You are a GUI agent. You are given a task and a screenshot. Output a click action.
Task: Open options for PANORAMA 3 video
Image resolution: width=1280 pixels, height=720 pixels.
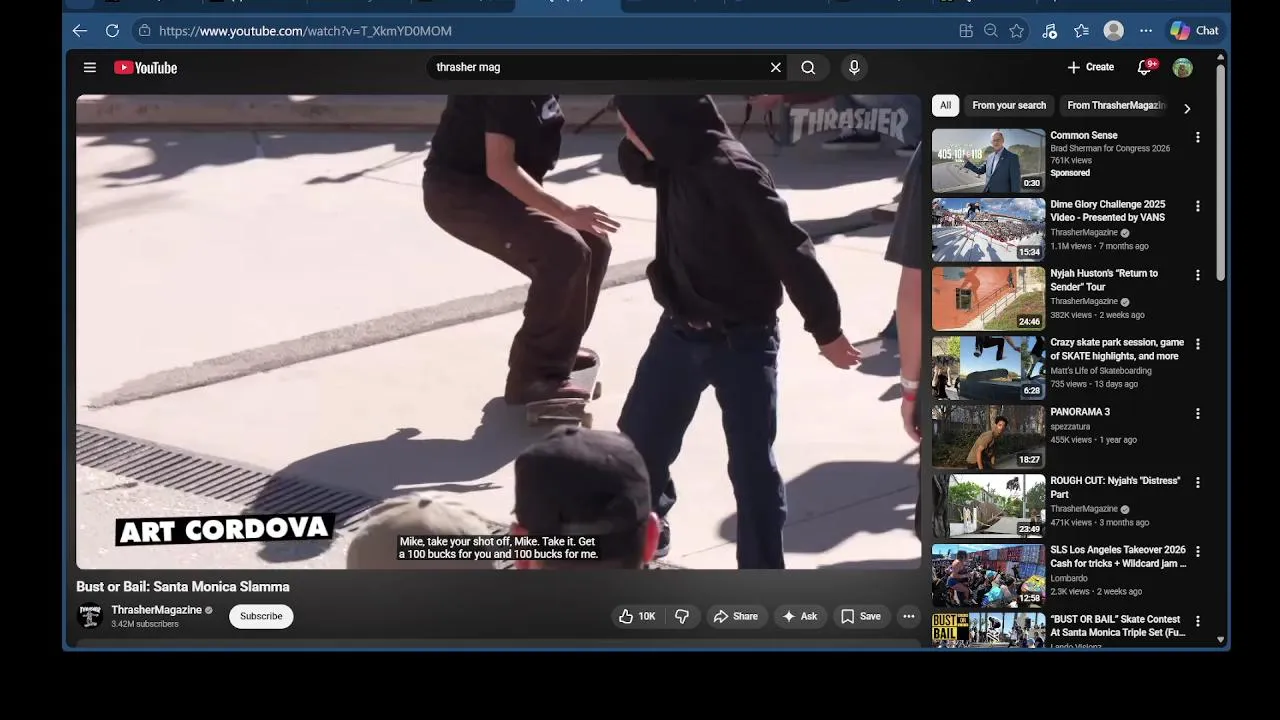click(1197, 413)
